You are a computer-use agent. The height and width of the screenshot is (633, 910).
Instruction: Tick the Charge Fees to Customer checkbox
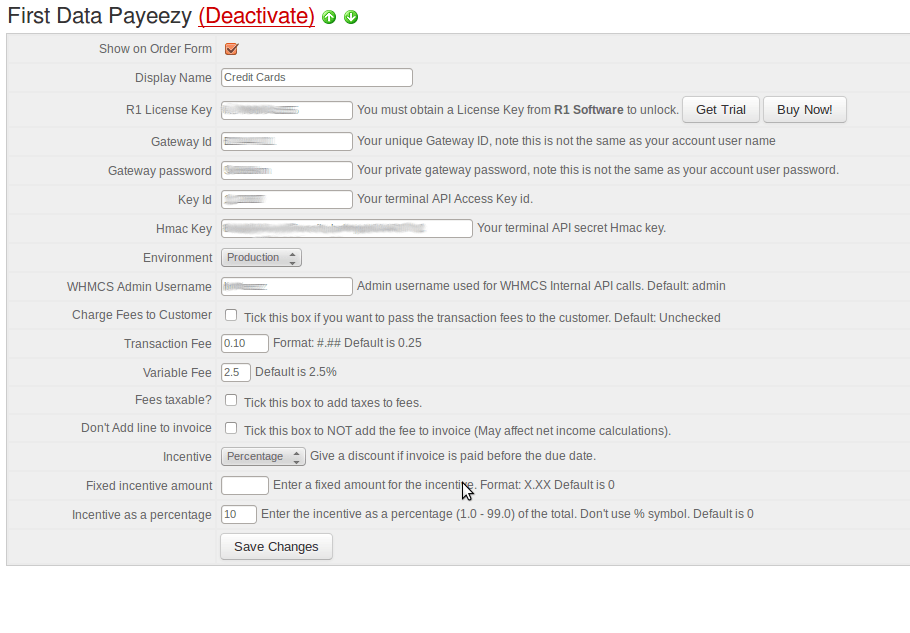(231, 315)
